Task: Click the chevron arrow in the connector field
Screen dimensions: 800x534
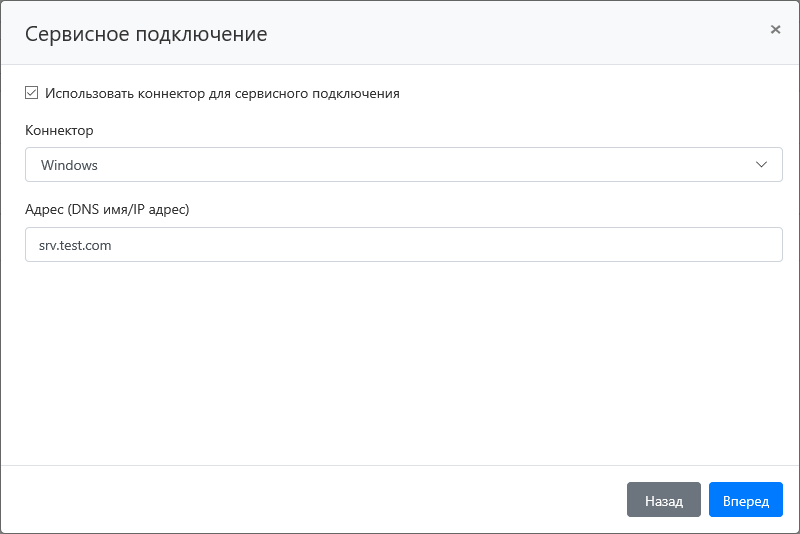Action: (762, 165)
